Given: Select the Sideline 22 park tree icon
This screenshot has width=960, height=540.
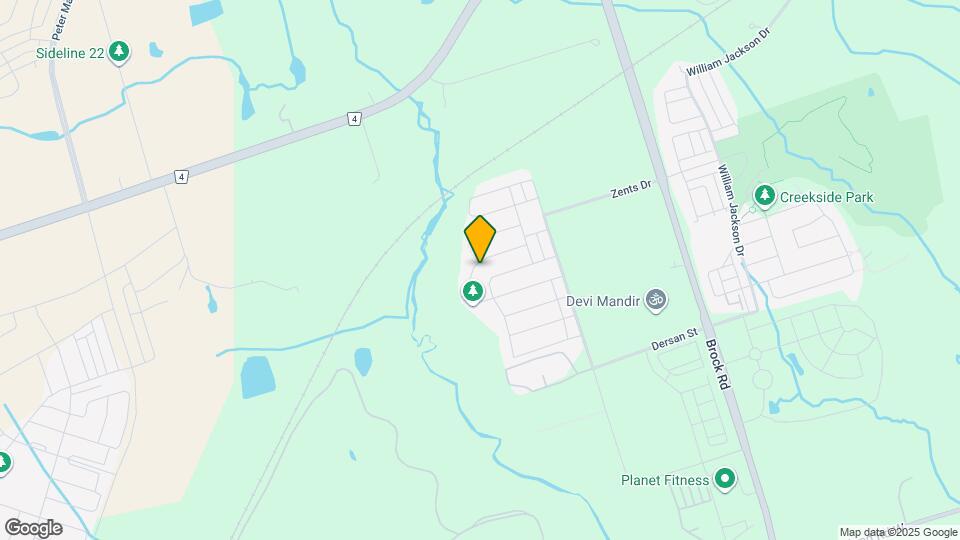Looking at the screenshot, I should [119, 52].
